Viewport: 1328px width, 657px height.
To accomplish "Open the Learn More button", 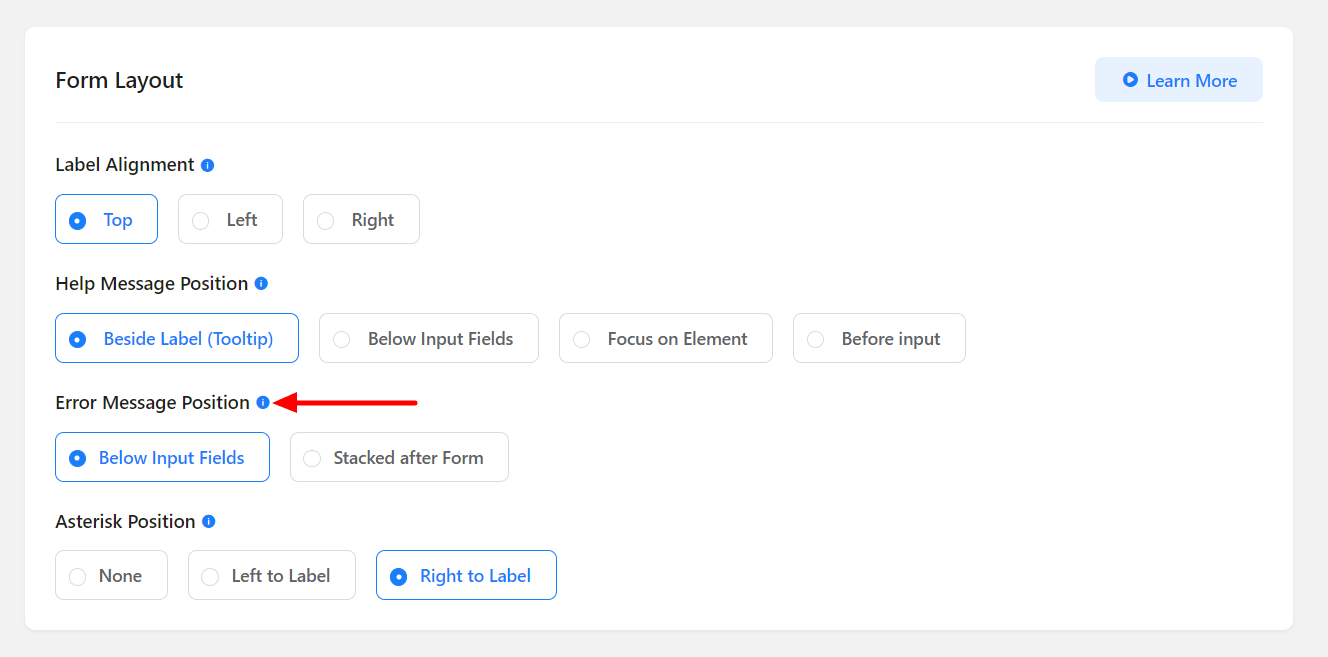I will tap(1179, 80).
